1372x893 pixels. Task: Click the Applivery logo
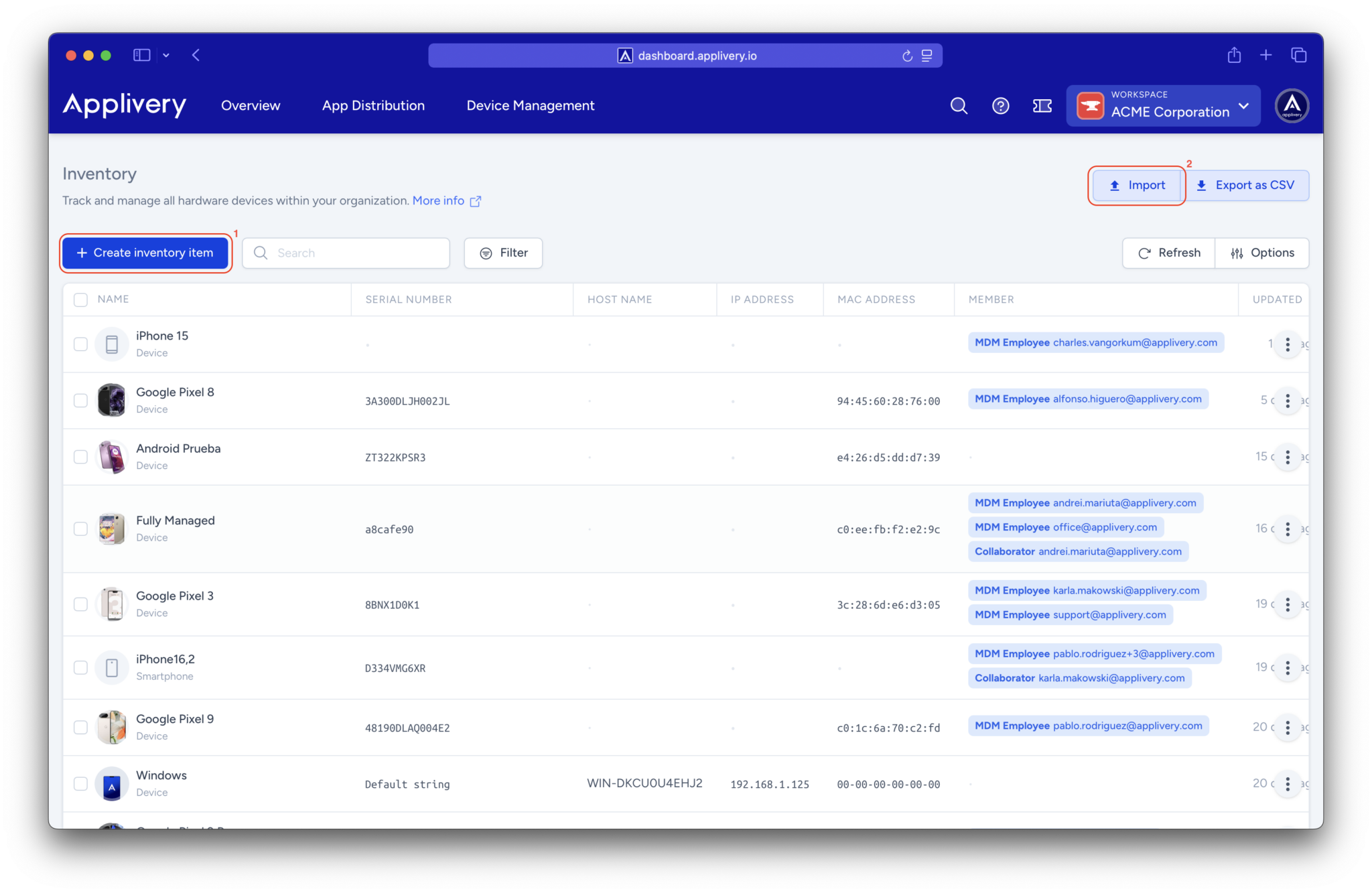click(x=125, y=105)
